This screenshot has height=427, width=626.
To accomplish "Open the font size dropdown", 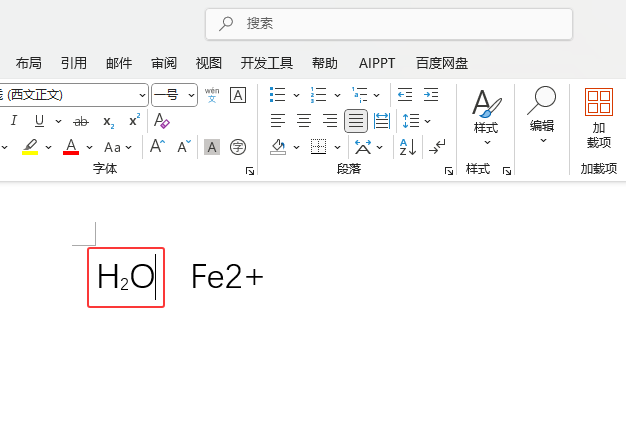I will [189, 95].
